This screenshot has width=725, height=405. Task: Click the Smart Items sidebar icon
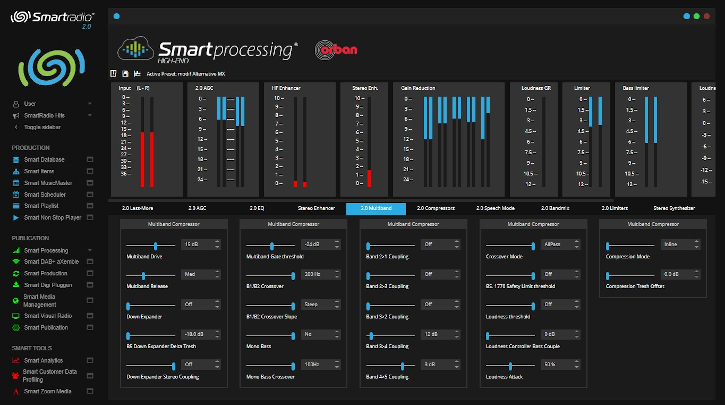pos(16,172)
